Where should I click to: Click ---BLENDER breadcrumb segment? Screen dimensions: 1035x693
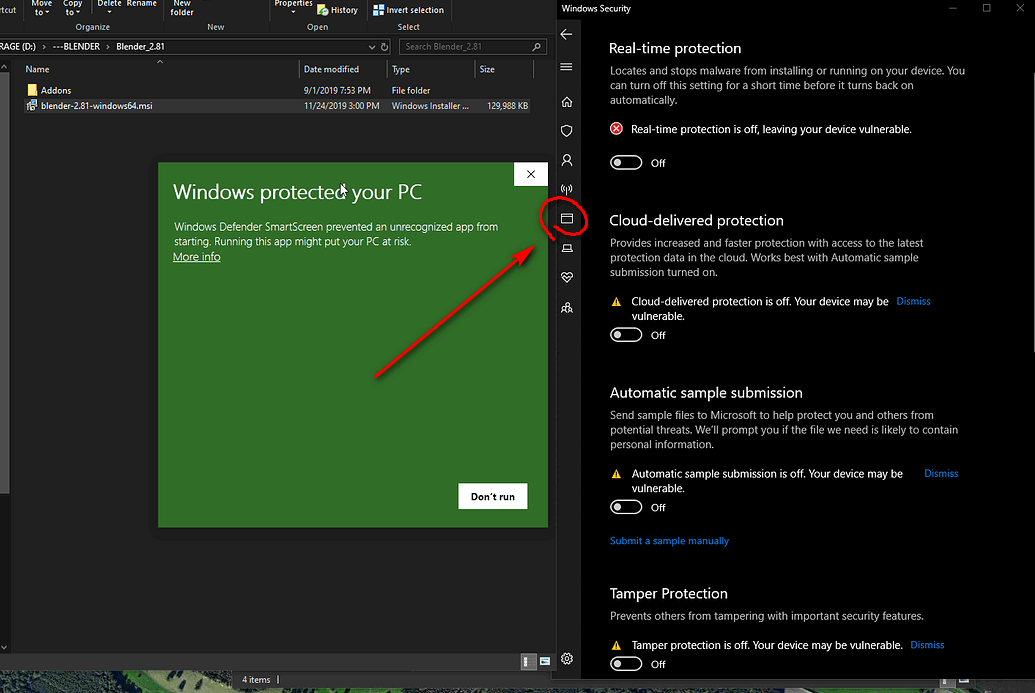[x=76, y=47]
